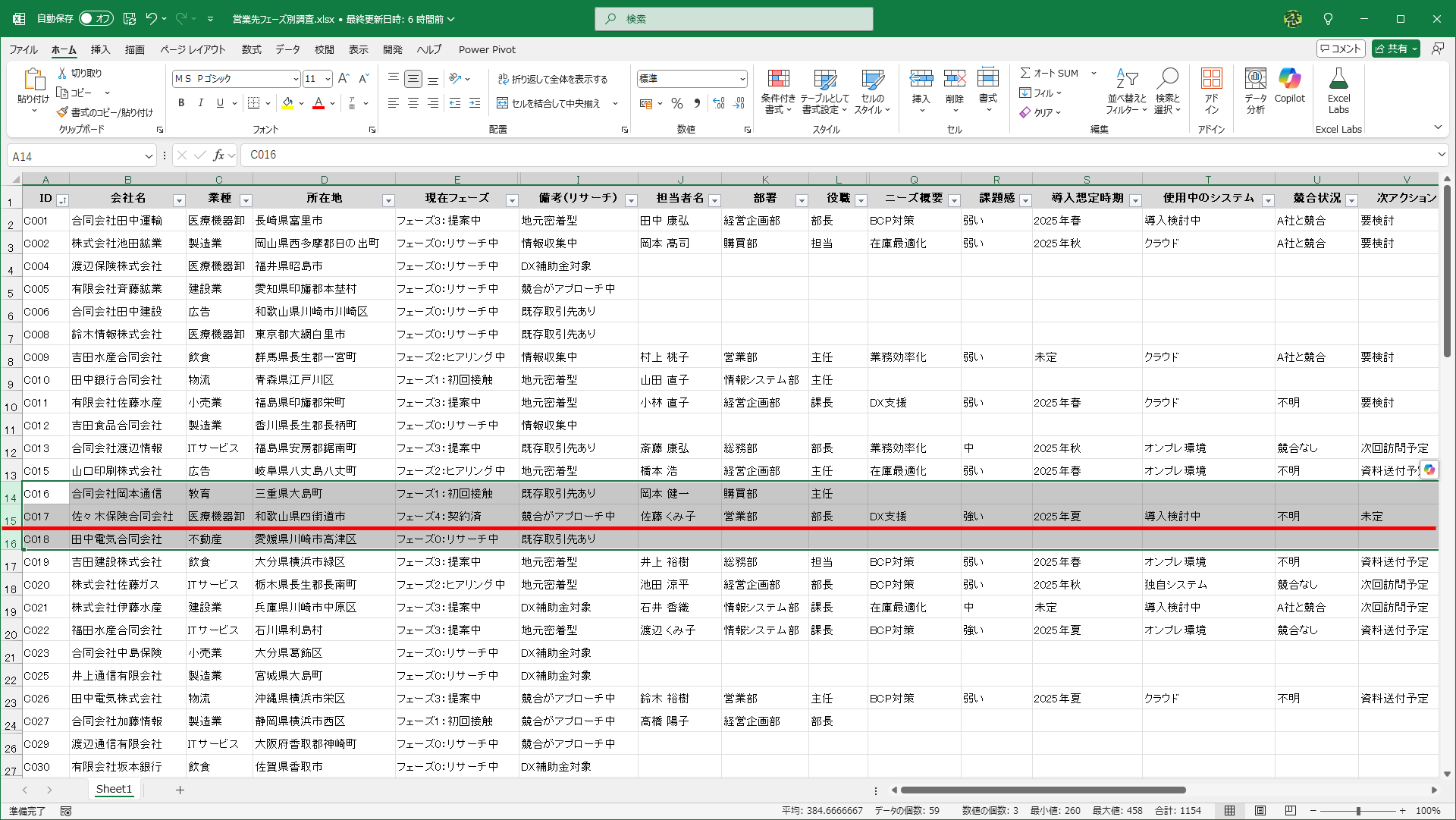Toggle bold formatting
This screenshot has width=1456, height=820.
181,103
